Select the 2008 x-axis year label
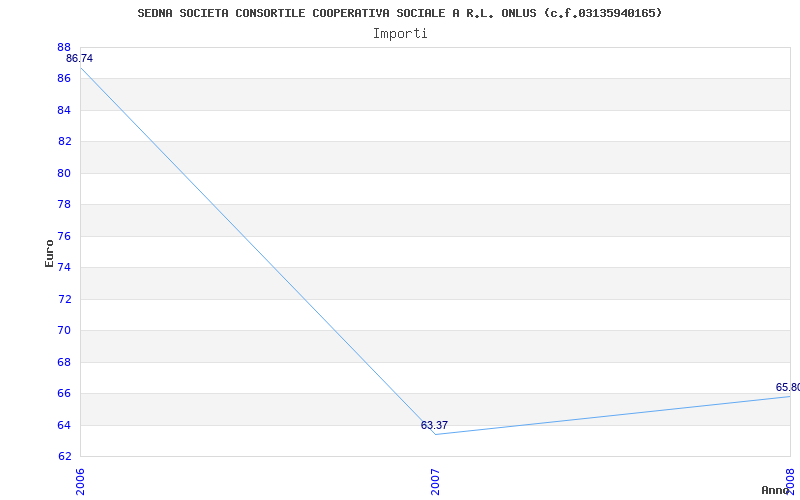Screen dimensions: 800x500 [x=791, y=482]
